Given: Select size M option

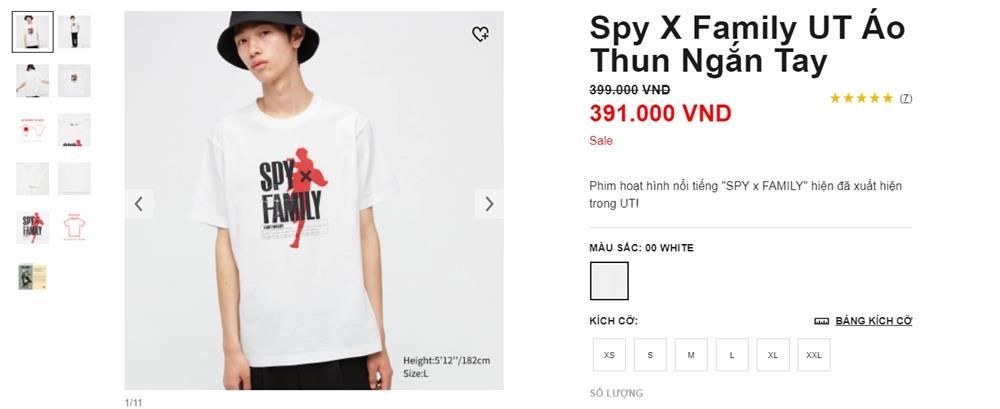Looking at the screenshot, I should (x=690, y=355).
